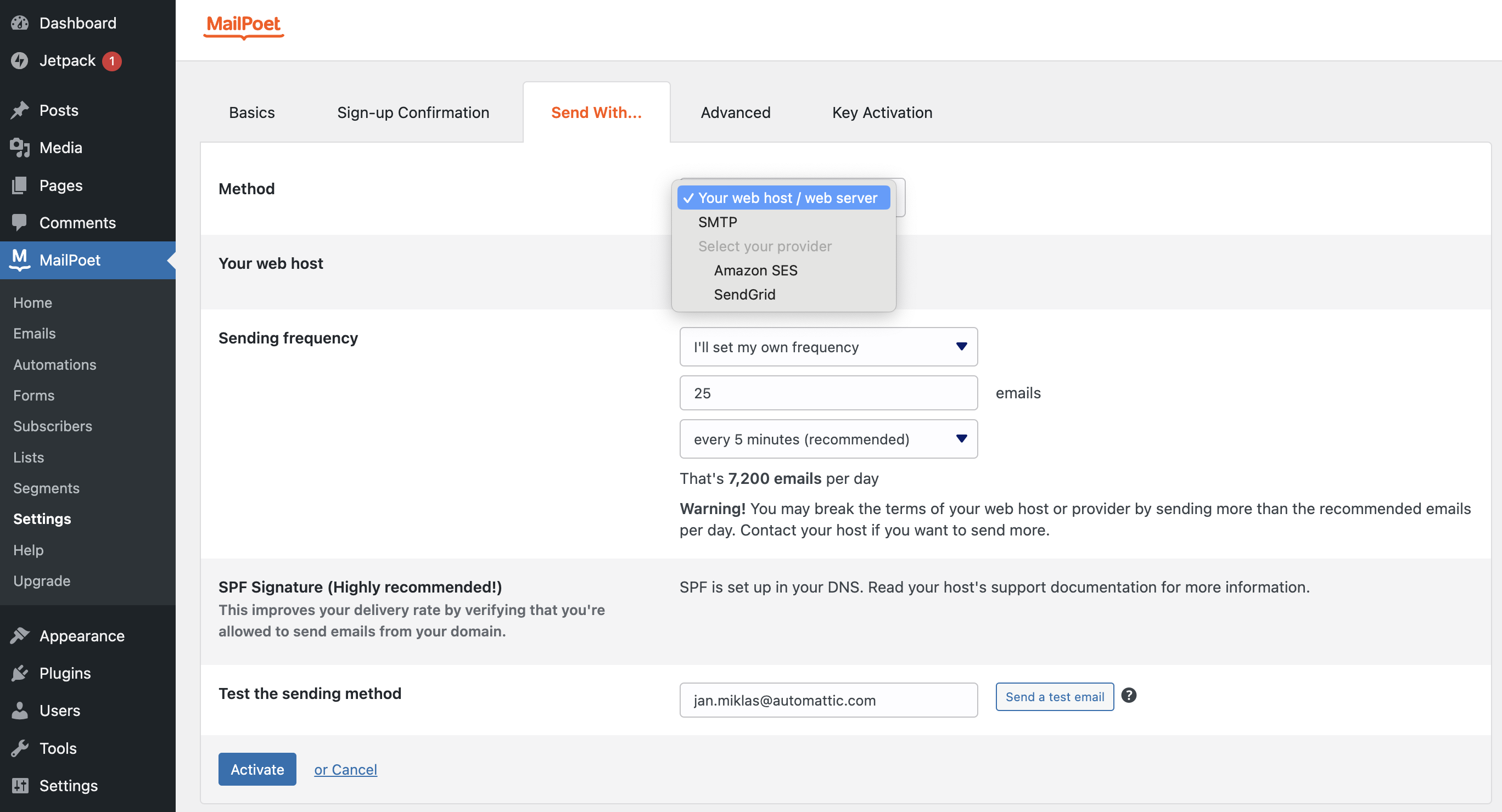Viewport: 1502px width, 812px height.
Task: Click the Posts pushpin icon
Action: pos(20,110)
